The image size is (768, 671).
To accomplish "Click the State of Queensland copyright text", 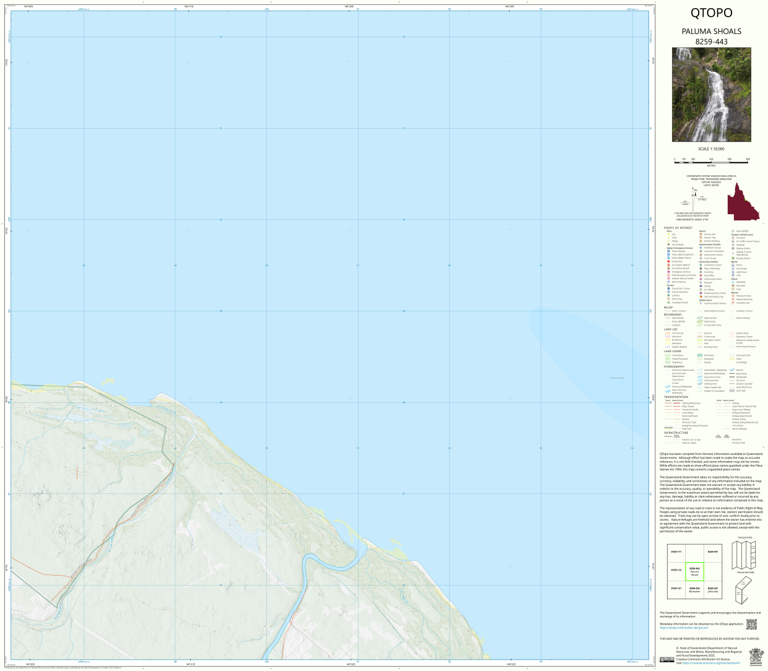I will (709, 651).
